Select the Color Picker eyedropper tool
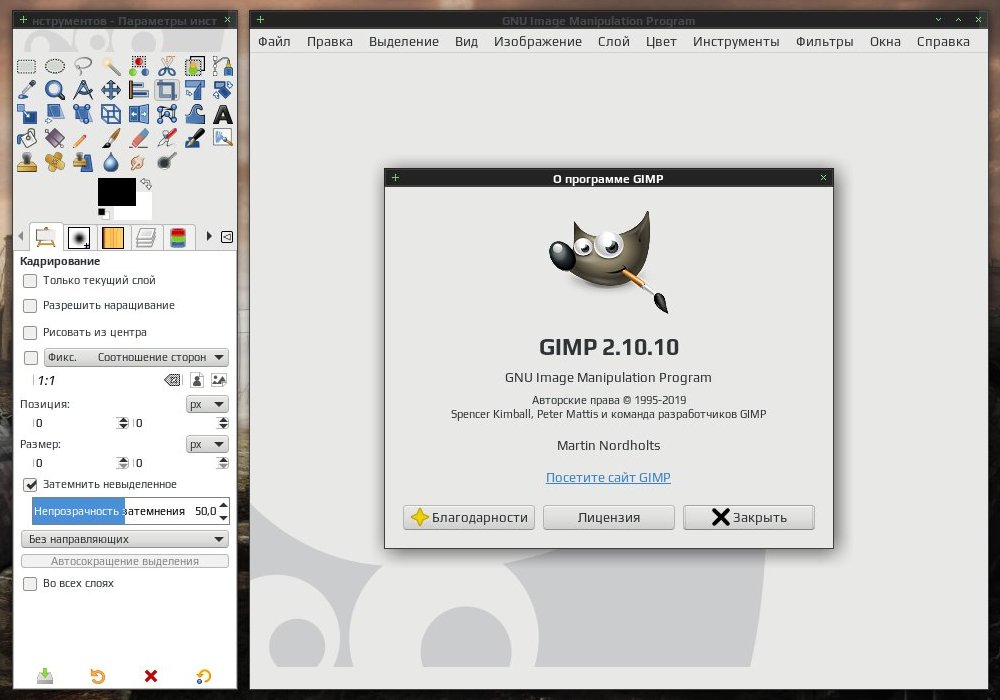The width and height of the screenshot is (1000, 700). coord(26,90)
